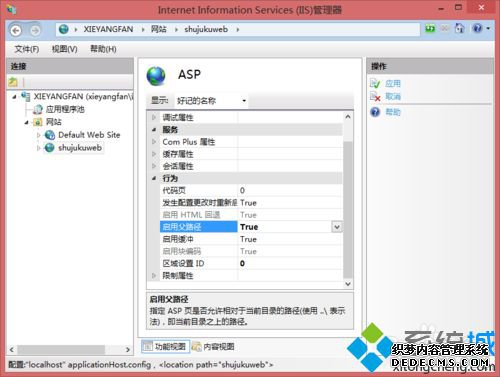Open the 视图(V) menu

click(x=65, y=49)
